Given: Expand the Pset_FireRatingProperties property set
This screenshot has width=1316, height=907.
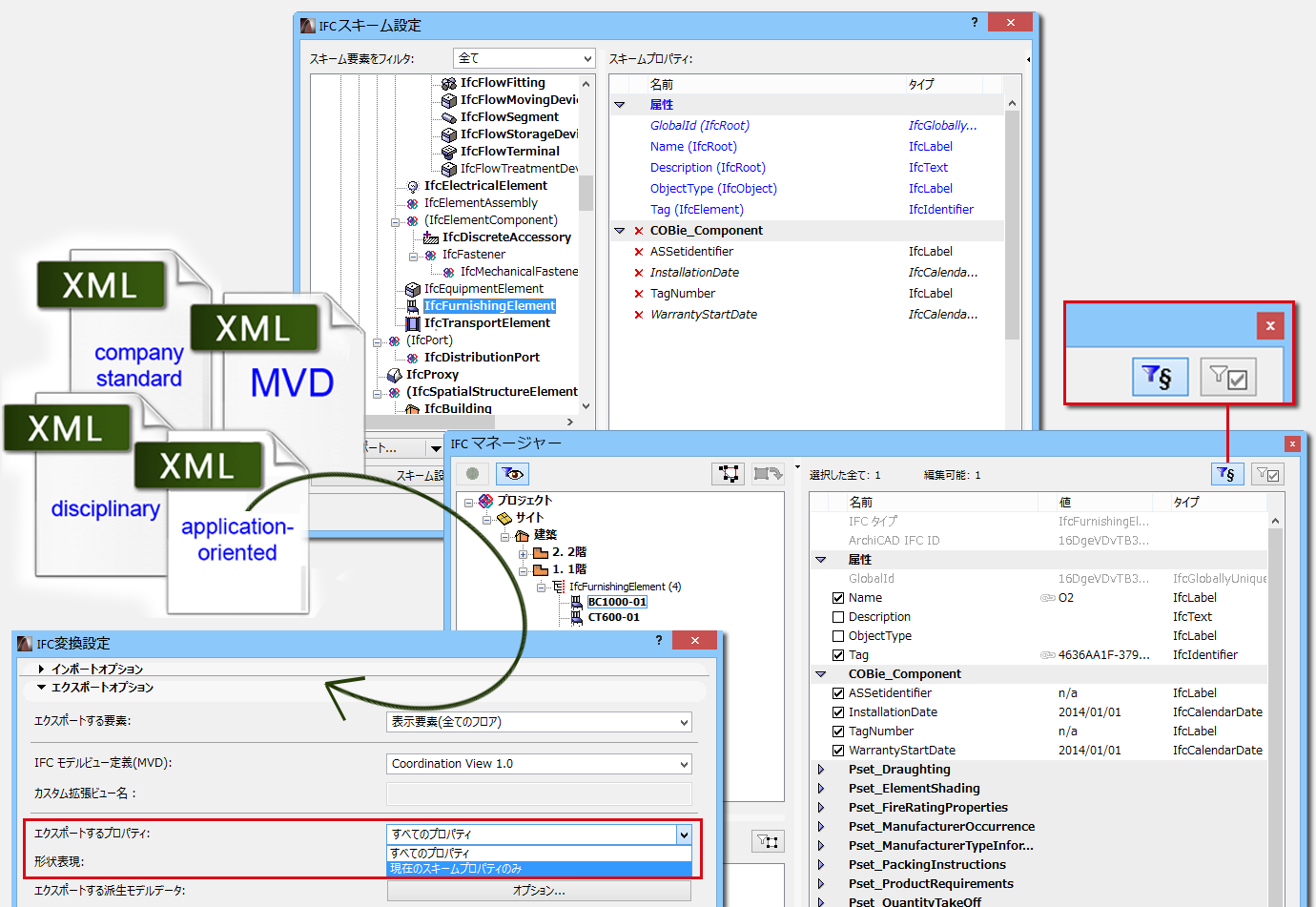Looking at the screenshot, I should (x=821, y=808).
